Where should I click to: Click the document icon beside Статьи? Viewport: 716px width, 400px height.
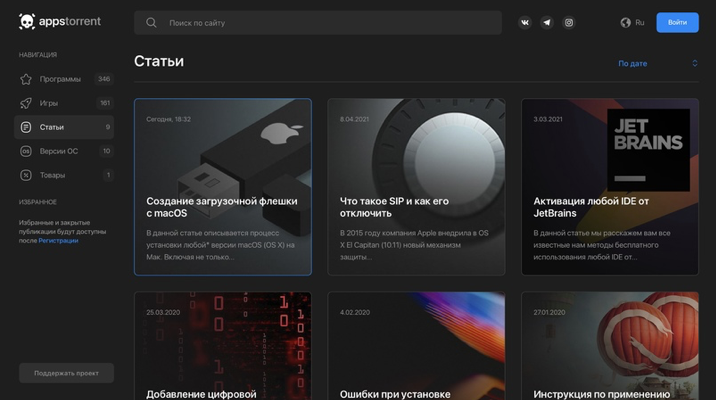pos(26,127)
